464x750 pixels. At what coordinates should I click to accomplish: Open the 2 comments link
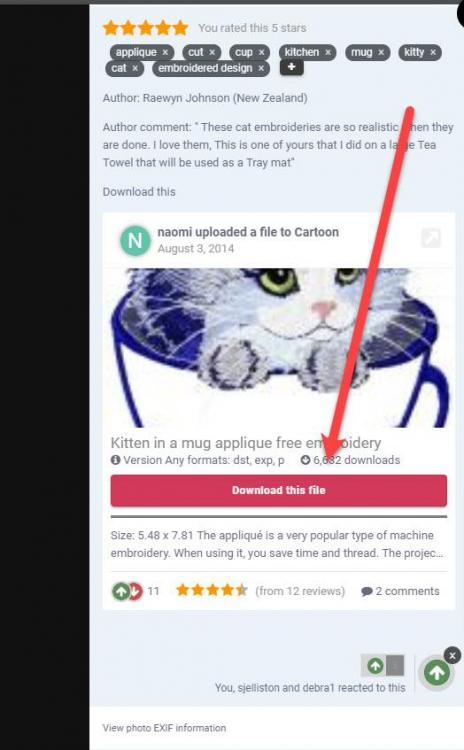coord(400,591)
